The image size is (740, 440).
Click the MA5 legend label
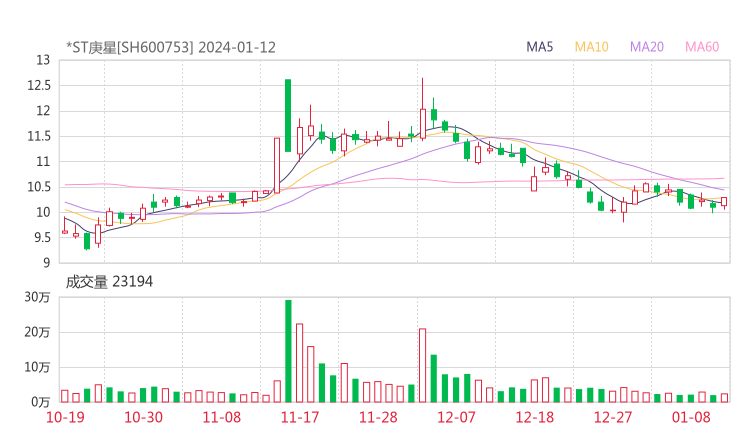click(539, 47)
